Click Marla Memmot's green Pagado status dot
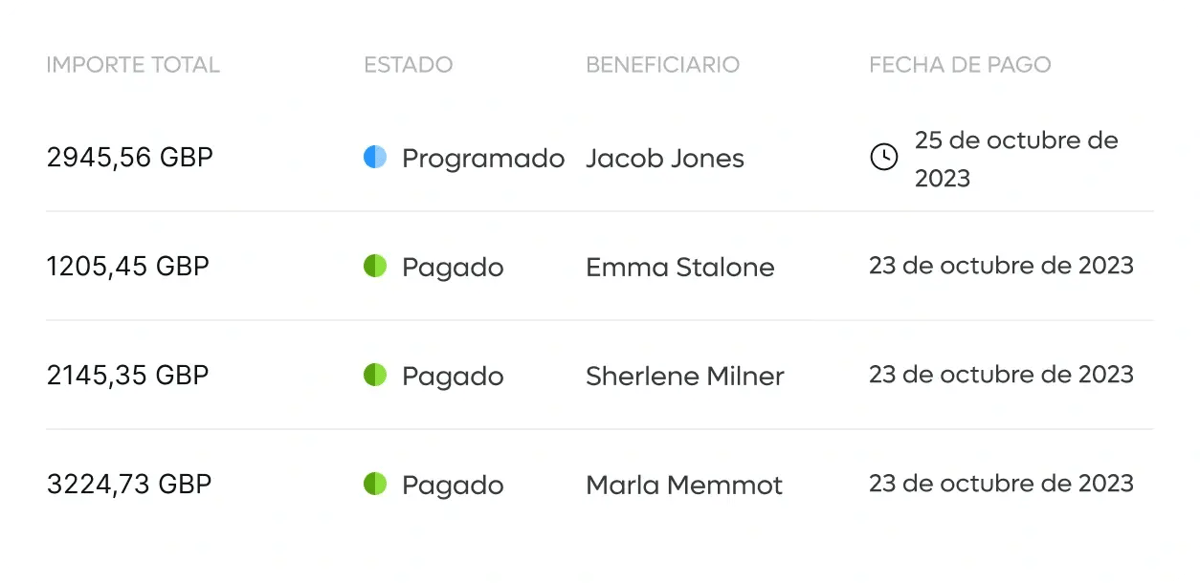The width and height of the screenshot is (1200, 583). point(375,484)
